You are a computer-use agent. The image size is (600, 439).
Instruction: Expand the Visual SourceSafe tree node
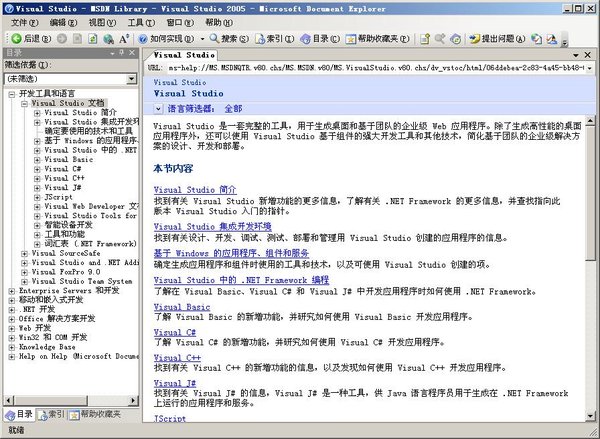click(24, 253)
